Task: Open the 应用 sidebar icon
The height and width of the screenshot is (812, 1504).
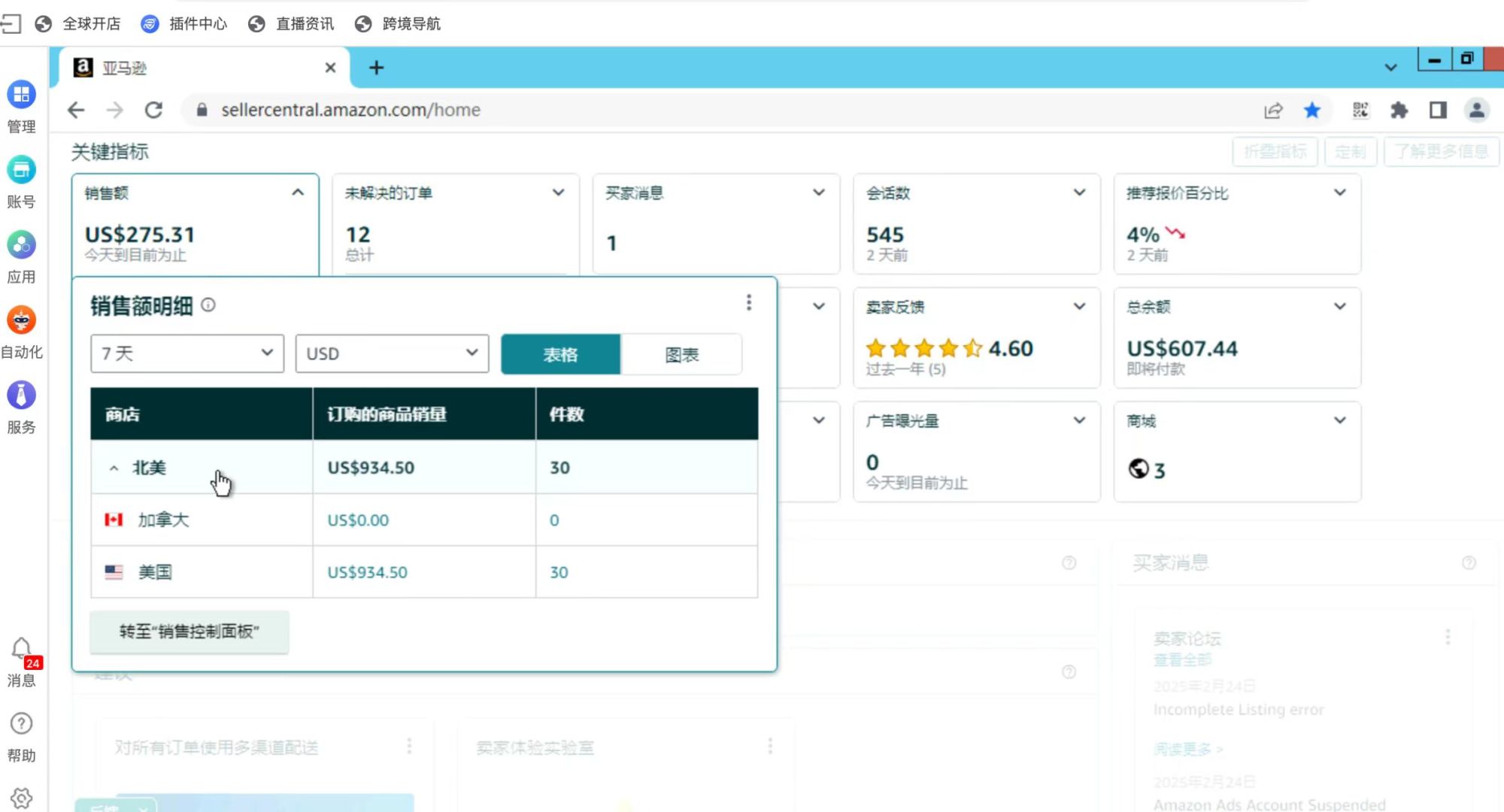Action: pos(21,245)
